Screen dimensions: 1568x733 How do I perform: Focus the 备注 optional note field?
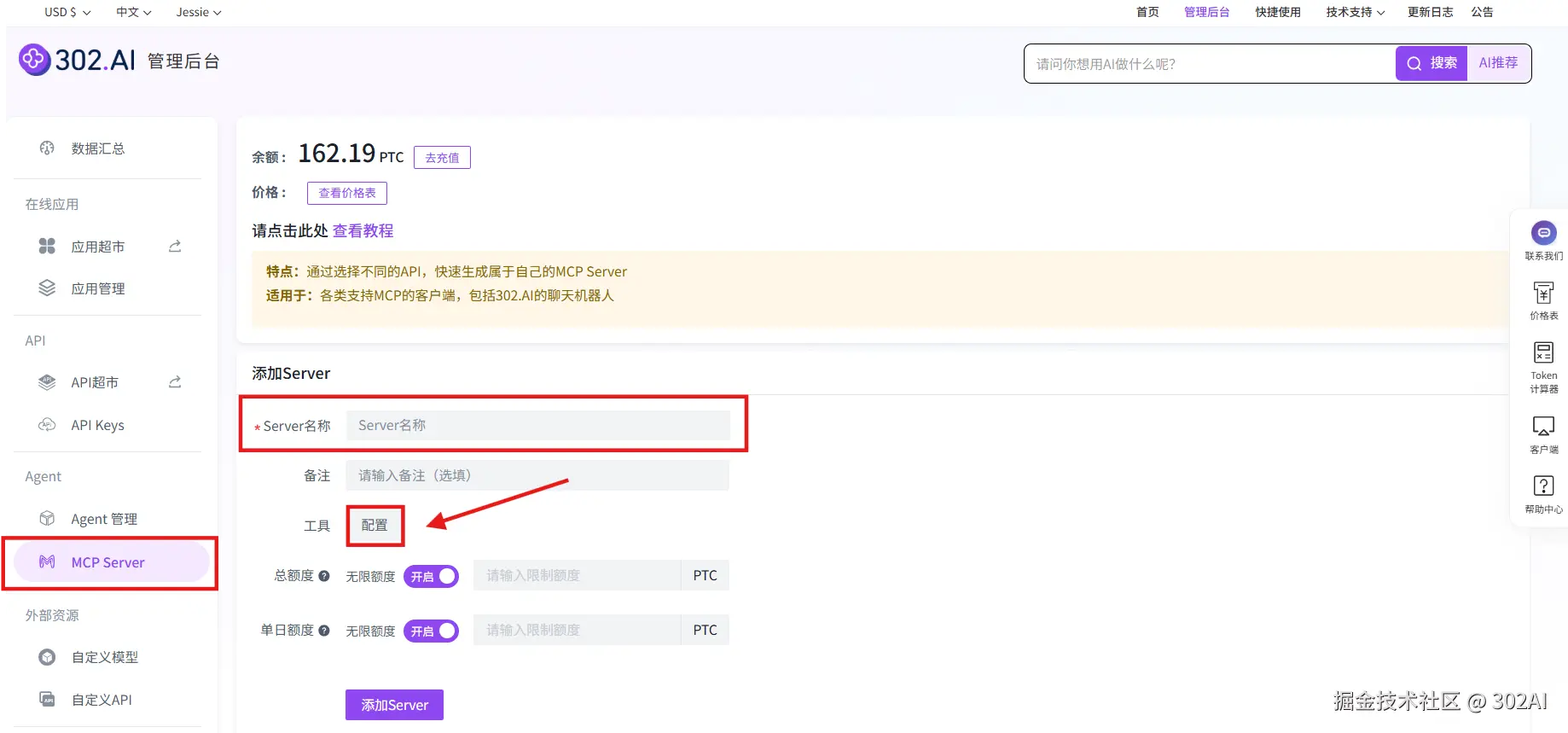click(x=537, y=475)
